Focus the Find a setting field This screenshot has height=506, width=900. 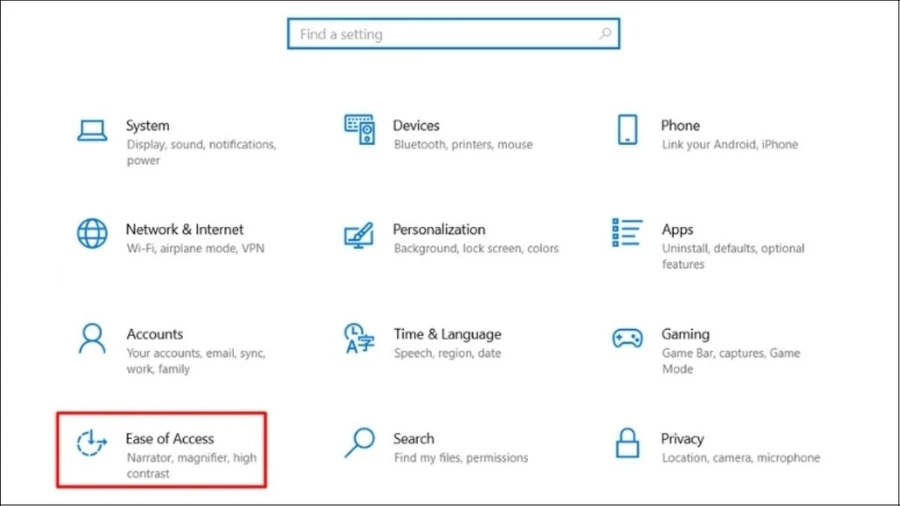[x=453, y=34]
